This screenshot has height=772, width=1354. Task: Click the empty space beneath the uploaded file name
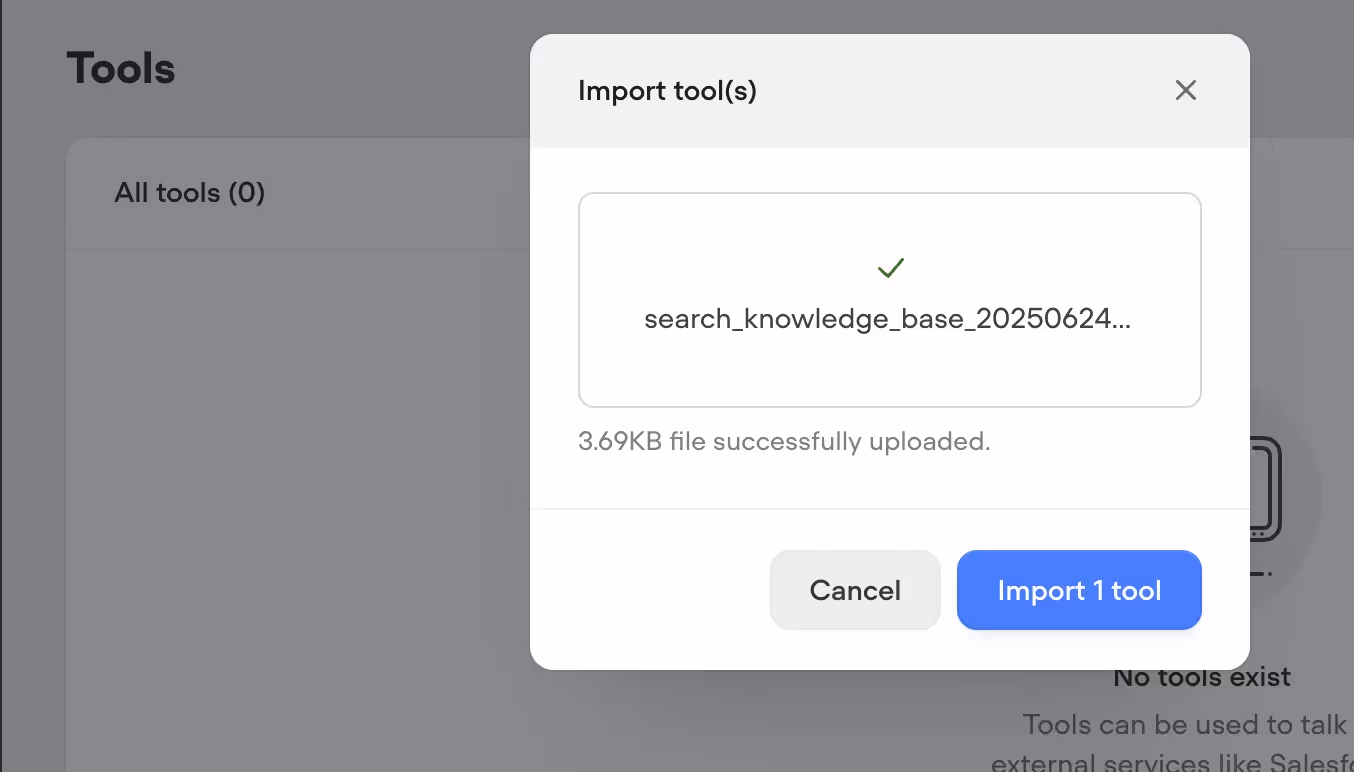tap(890, 370)
